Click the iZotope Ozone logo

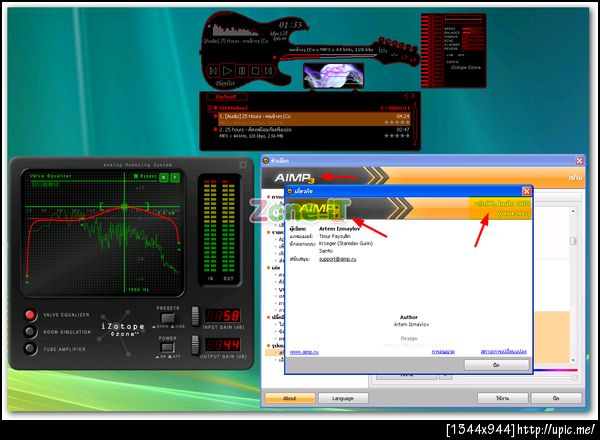(x=122, y=330)
